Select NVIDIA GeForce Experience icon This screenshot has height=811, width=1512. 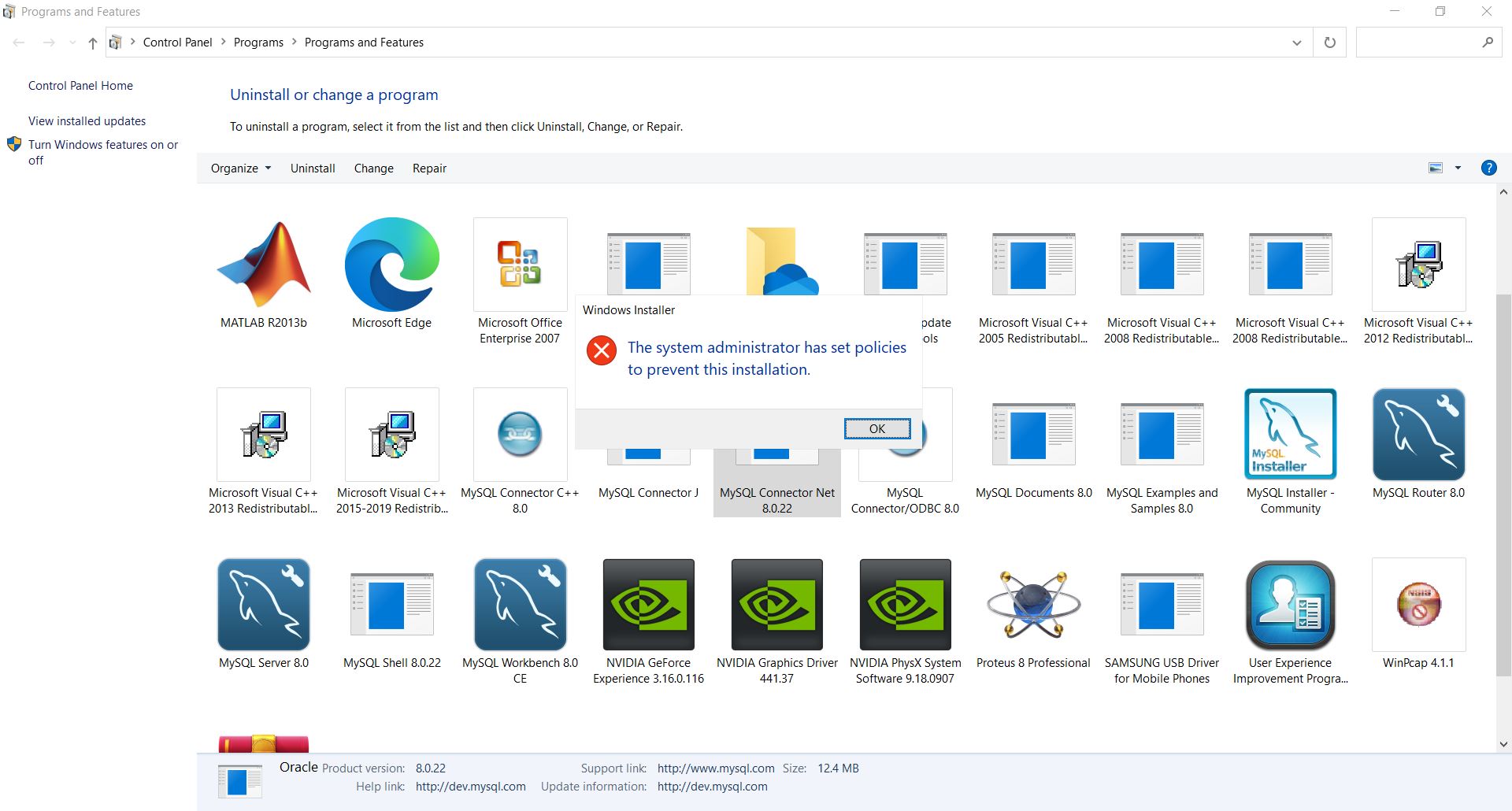coord(649,605)
